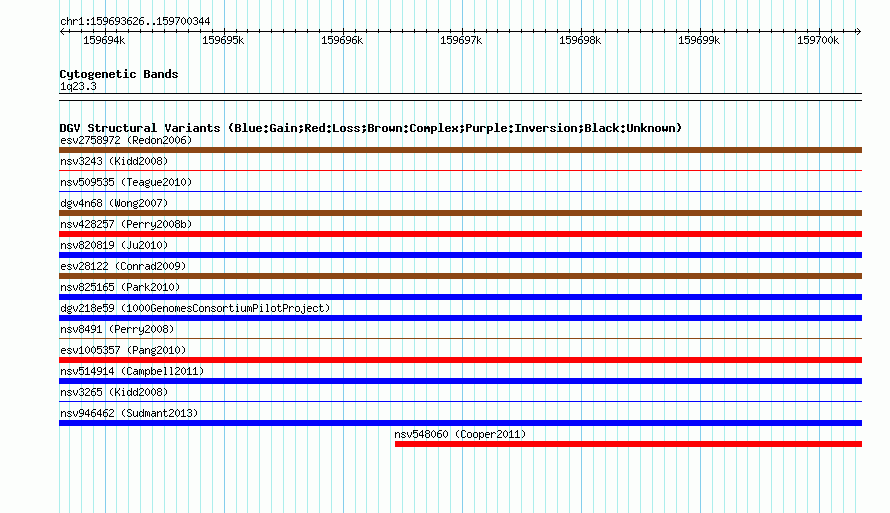890x513 pixels.
Task: Click the 159698k ruler tick label
Action: coord(580,40)
